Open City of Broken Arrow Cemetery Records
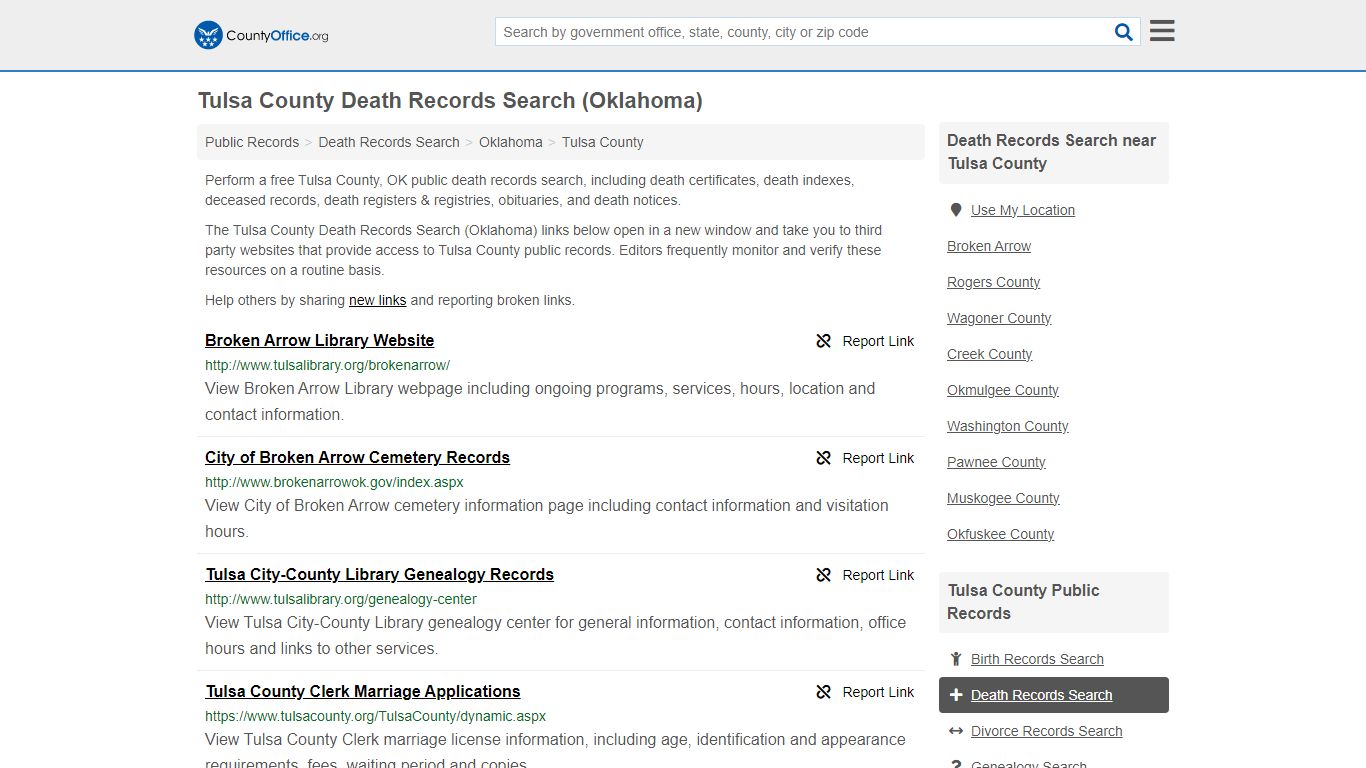 click(358, 457)
